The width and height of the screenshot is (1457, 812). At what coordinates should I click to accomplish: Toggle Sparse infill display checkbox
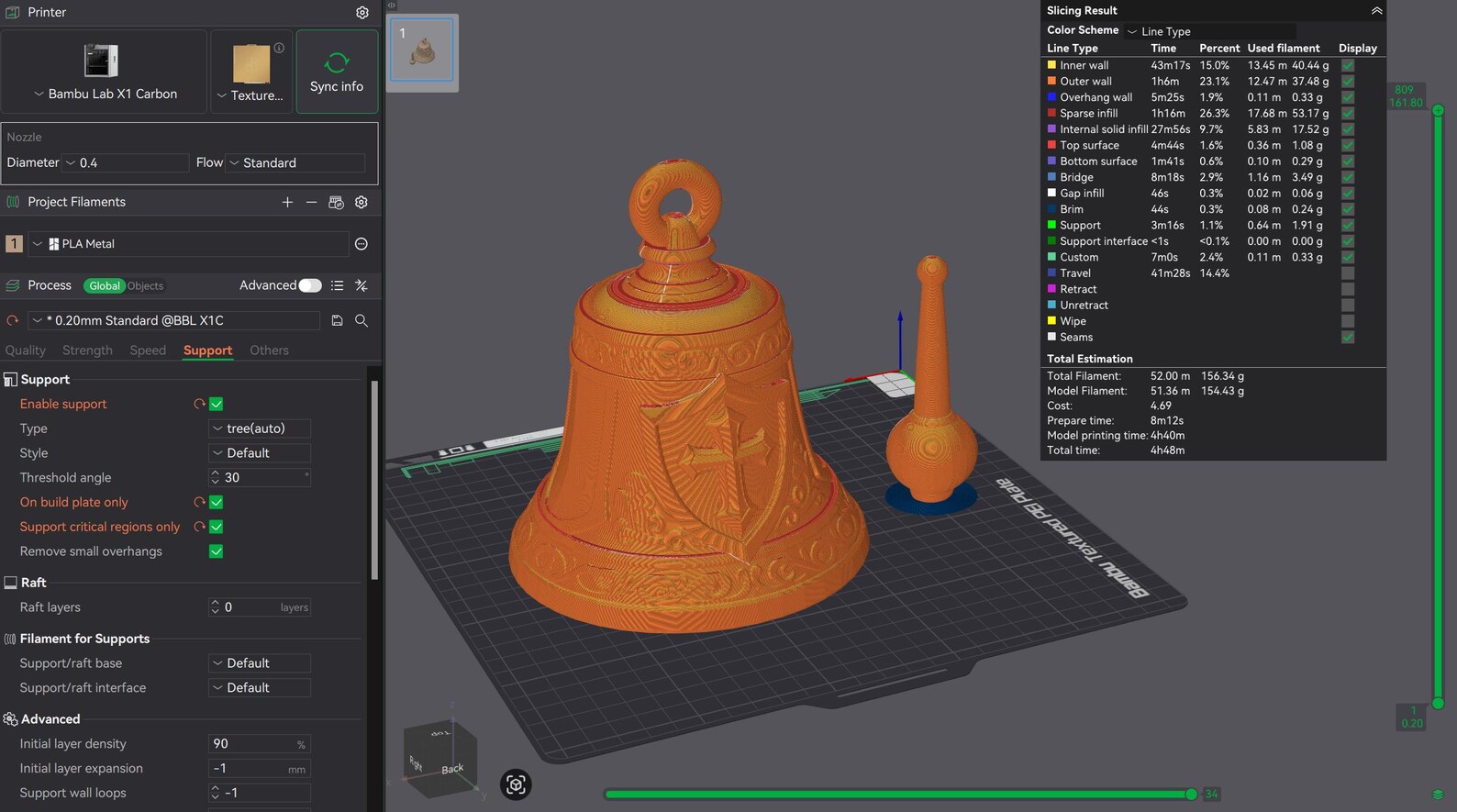point(1348,113)
